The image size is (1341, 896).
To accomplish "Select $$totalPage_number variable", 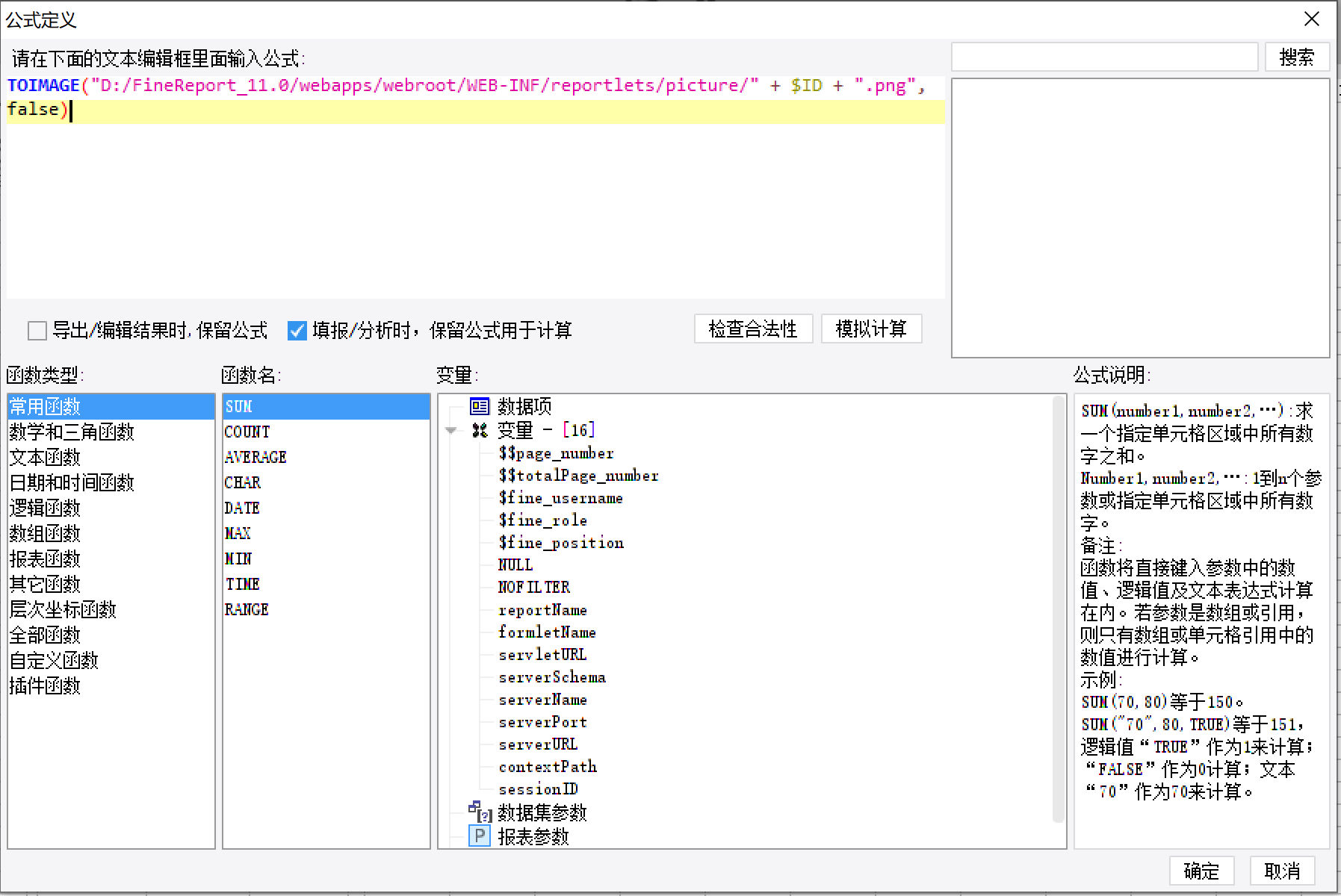I will [578, 476].
